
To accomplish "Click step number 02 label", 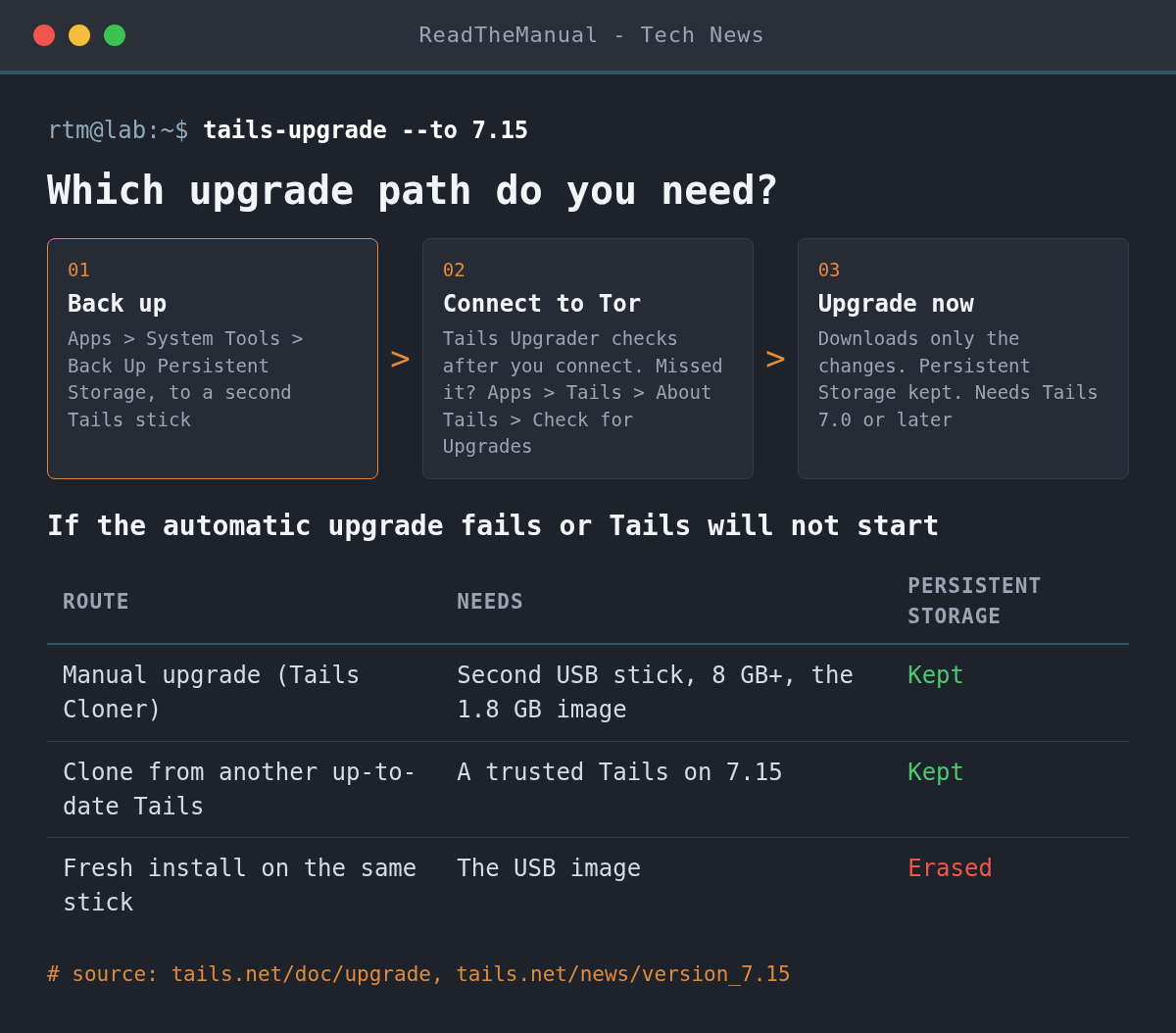I will coord(454,270).
